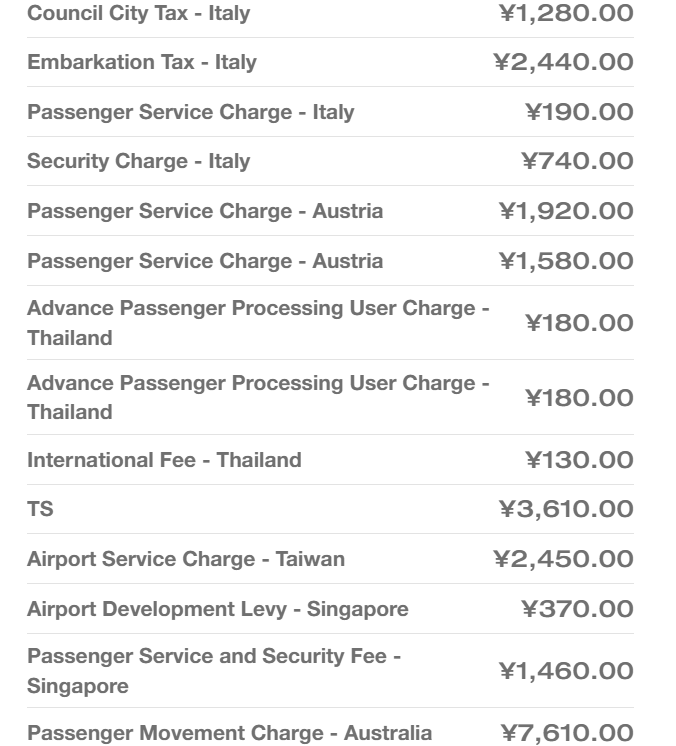This screenshot has width=676, height=746.
Task: Click the ¥370.00 Singapore levy amount
Action: coord(578,609)
